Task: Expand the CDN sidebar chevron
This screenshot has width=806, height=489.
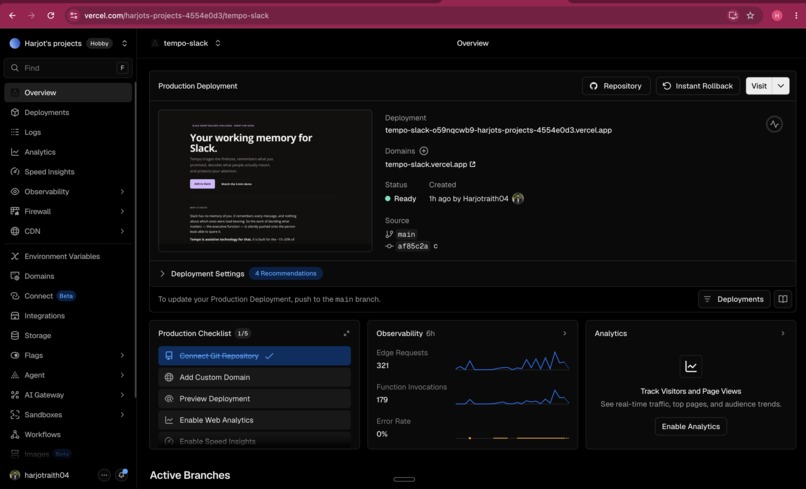Action: coord(122,231)
